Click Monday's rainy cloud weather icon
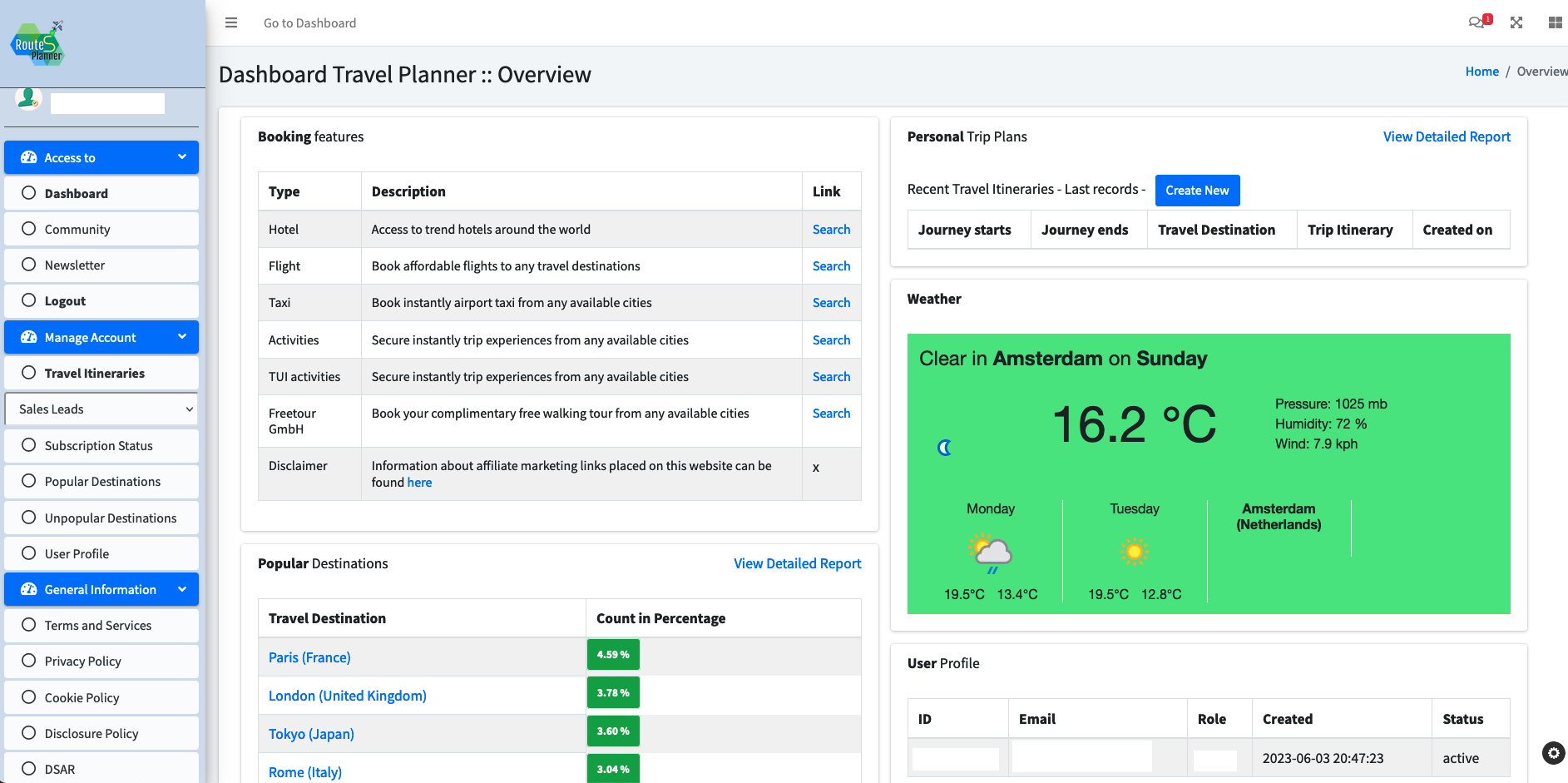The width and height of the screenshot is (1568, 783). point(990,553)
